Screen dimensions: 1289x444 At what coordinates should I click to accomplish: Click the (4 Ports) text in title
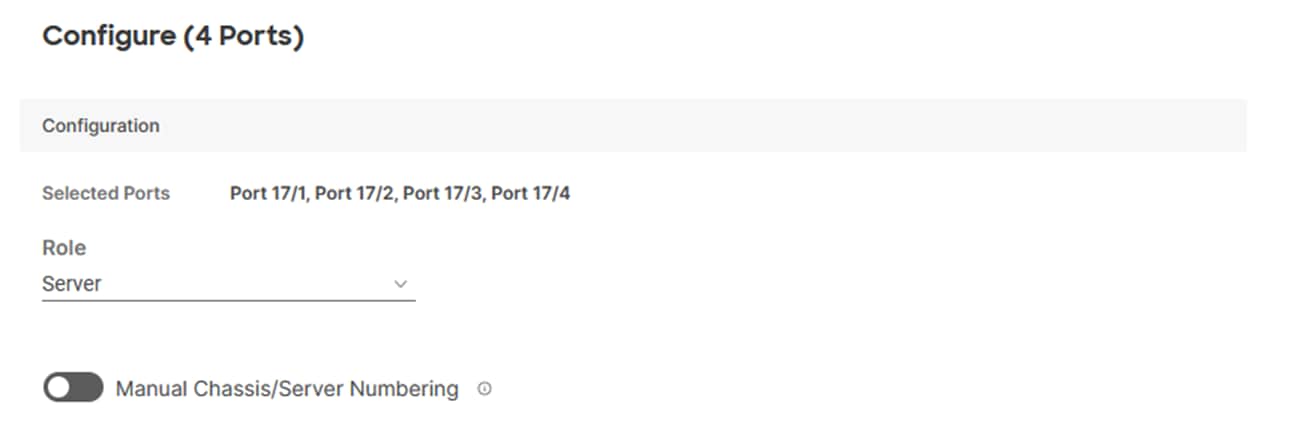pyautogui.click(x=244, y=37)
